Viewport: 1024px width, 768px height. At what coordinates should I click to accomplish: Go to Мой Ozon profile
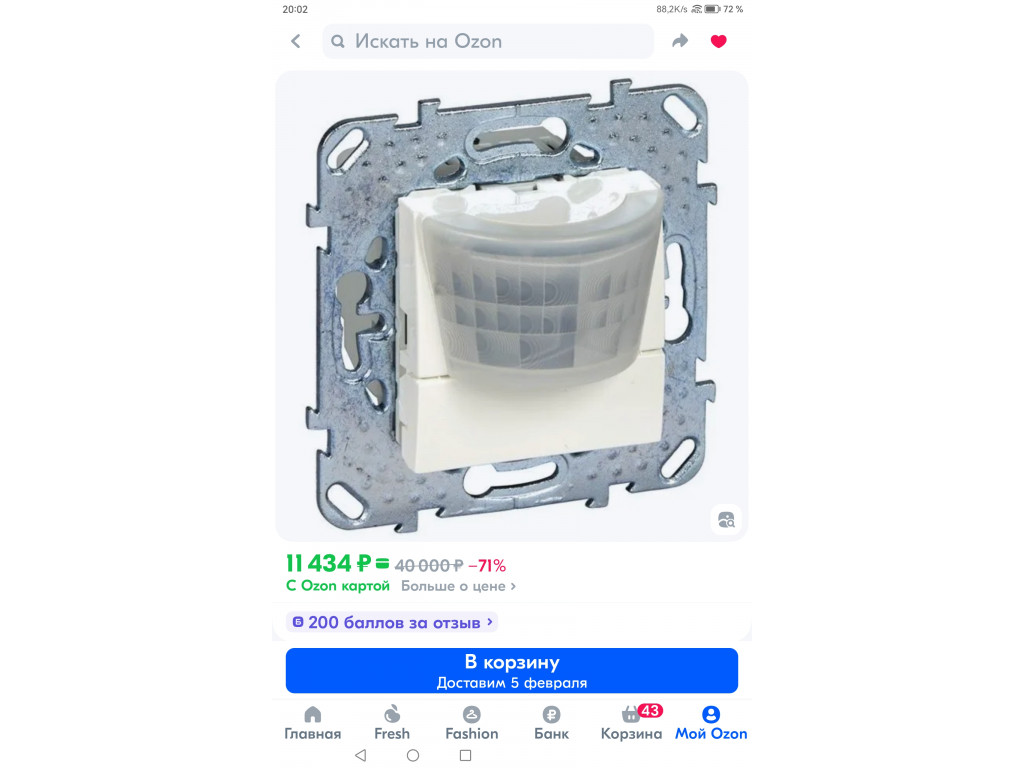pos(711,724)
